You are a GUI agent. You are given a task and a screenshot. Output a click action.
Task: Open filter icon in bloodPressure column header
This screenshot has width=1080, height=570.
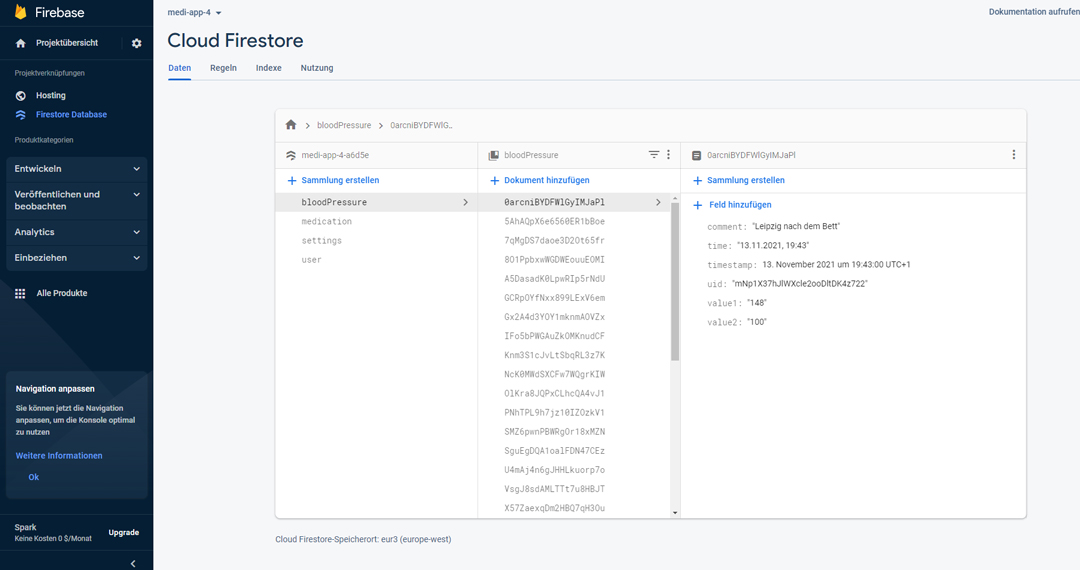(x=654, y=155)
